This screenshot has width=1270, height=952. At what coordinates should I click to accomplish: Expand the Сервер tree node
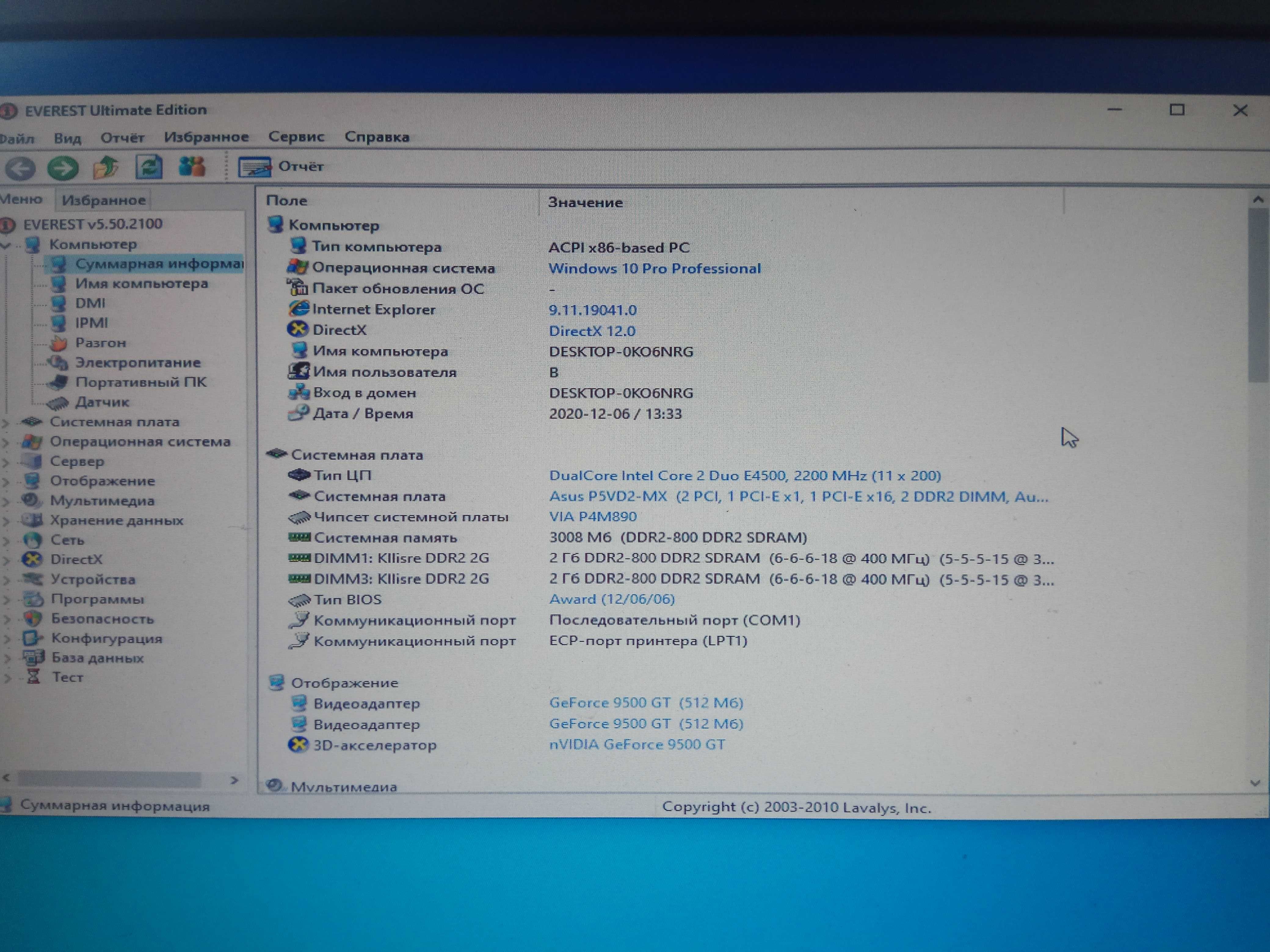6,462
